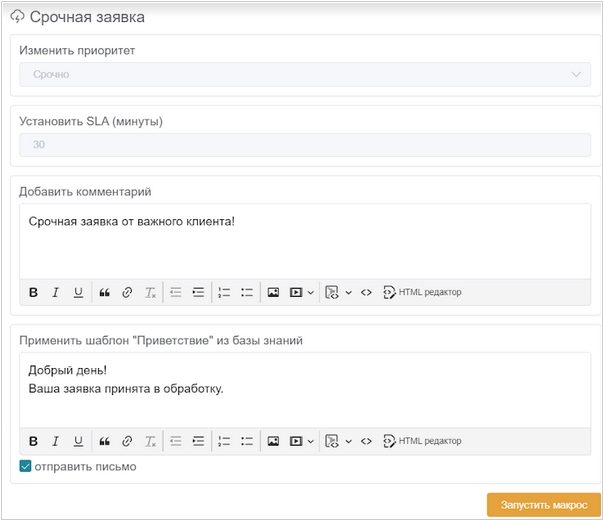Open "HTML редактор" in greeting template editor
603x520 pixels.
pos(422,441)
